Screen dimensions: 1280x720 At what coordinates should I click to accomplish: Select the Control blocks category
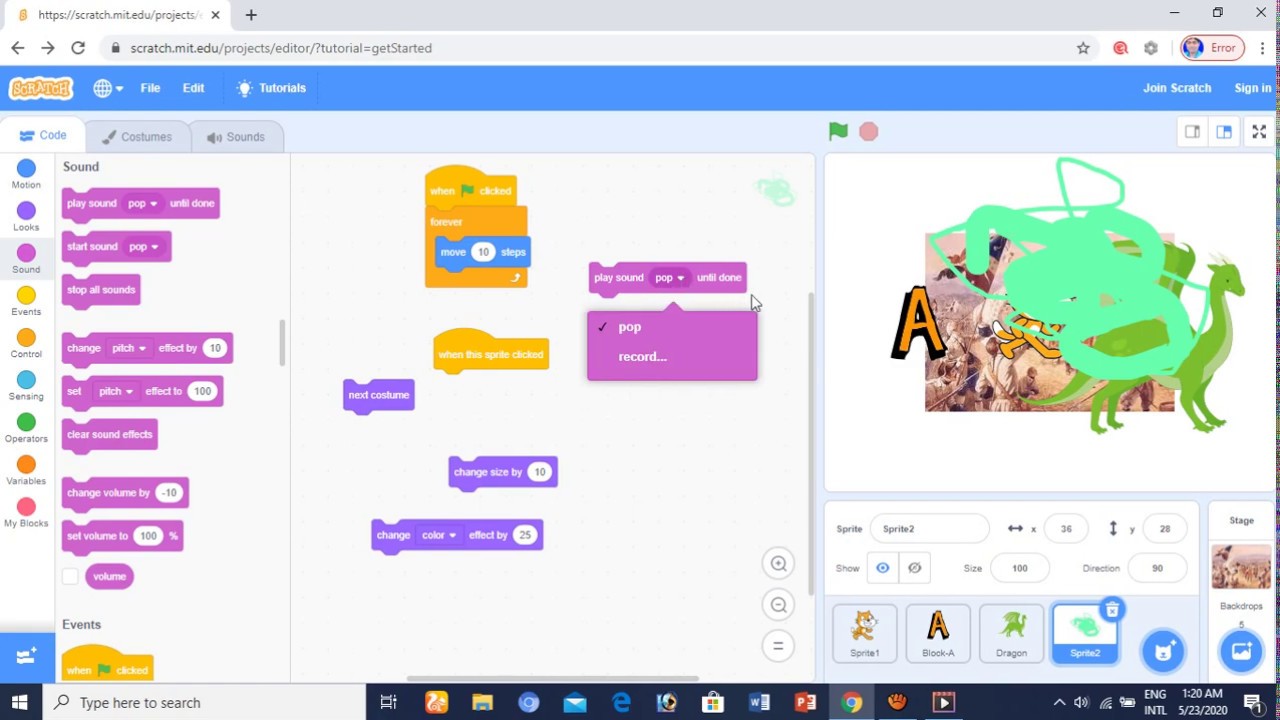click(26, 343)
